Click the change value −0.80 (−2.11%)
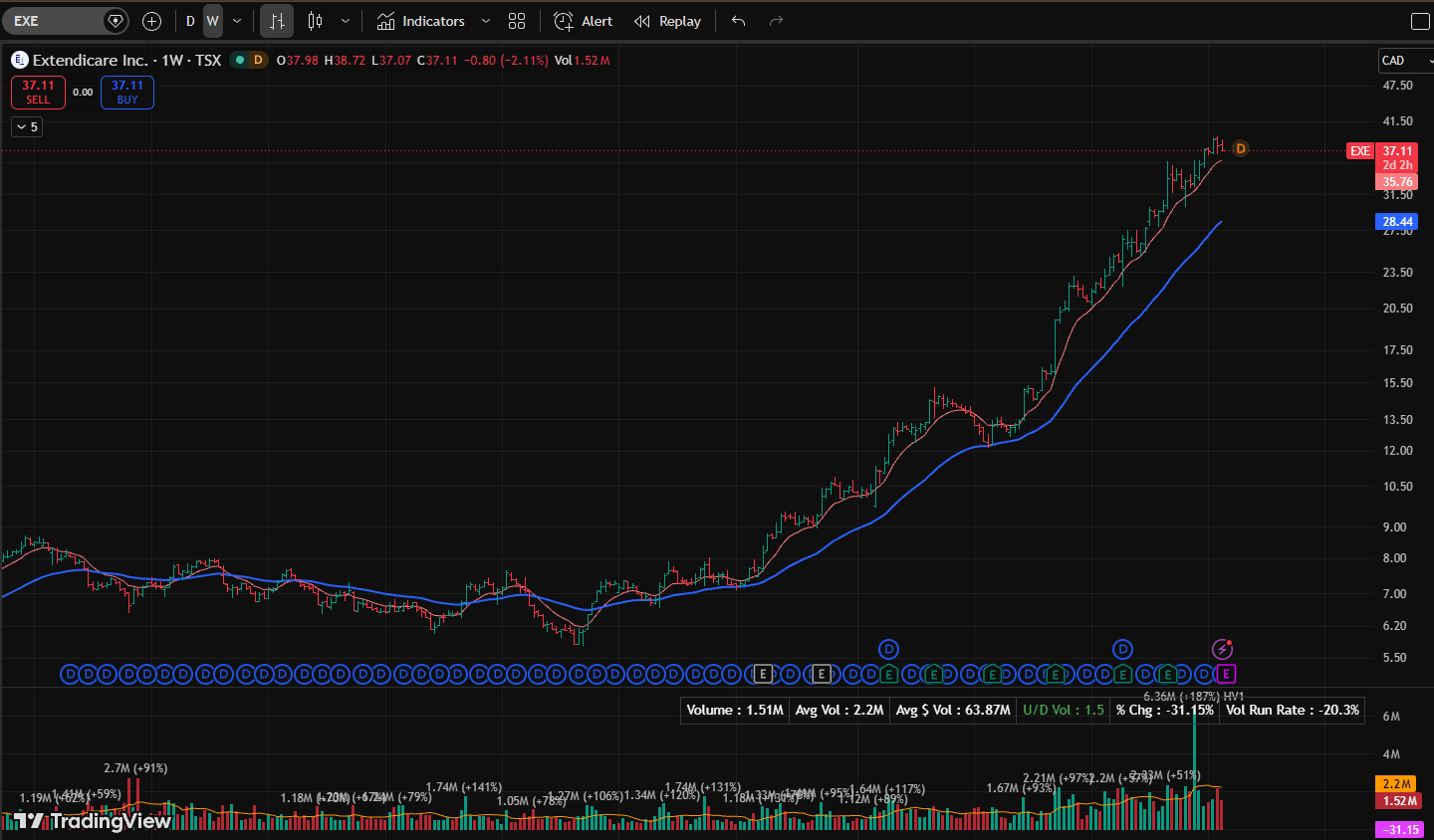The height and width of the screenshot is (840, 1434). [x=506, y=61]
